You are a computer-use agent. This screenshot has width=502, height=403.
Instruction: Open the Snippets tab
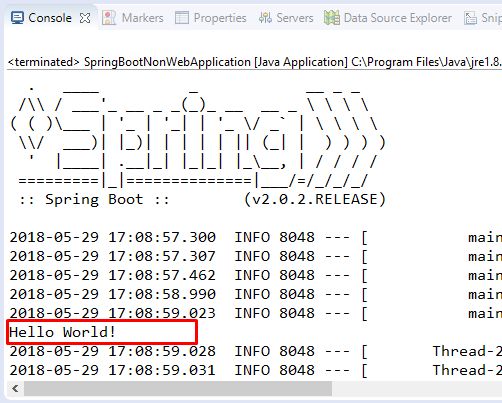[x=483, y=18]
